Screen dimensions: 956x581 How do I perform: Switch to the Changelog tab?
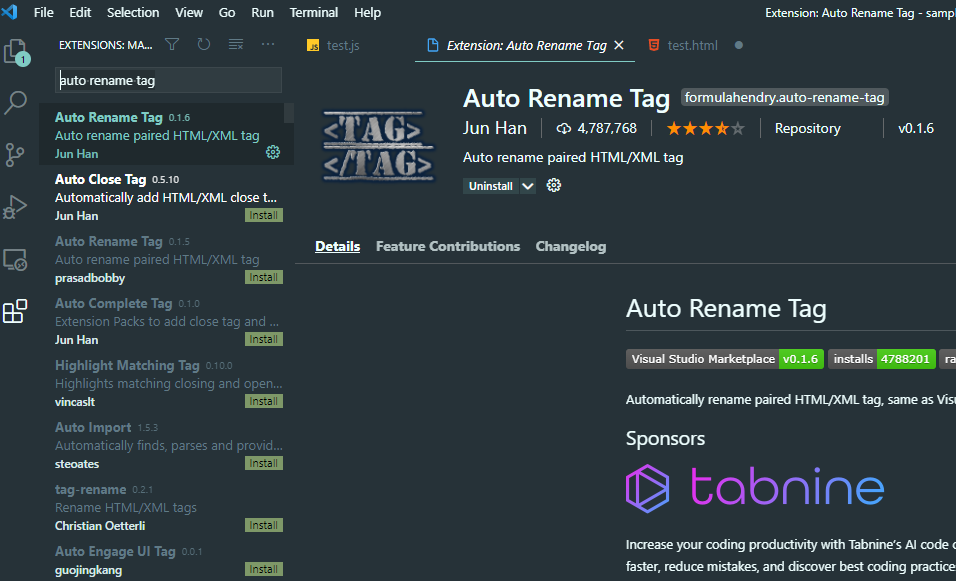pyautogui.click(x=571, y=246)
